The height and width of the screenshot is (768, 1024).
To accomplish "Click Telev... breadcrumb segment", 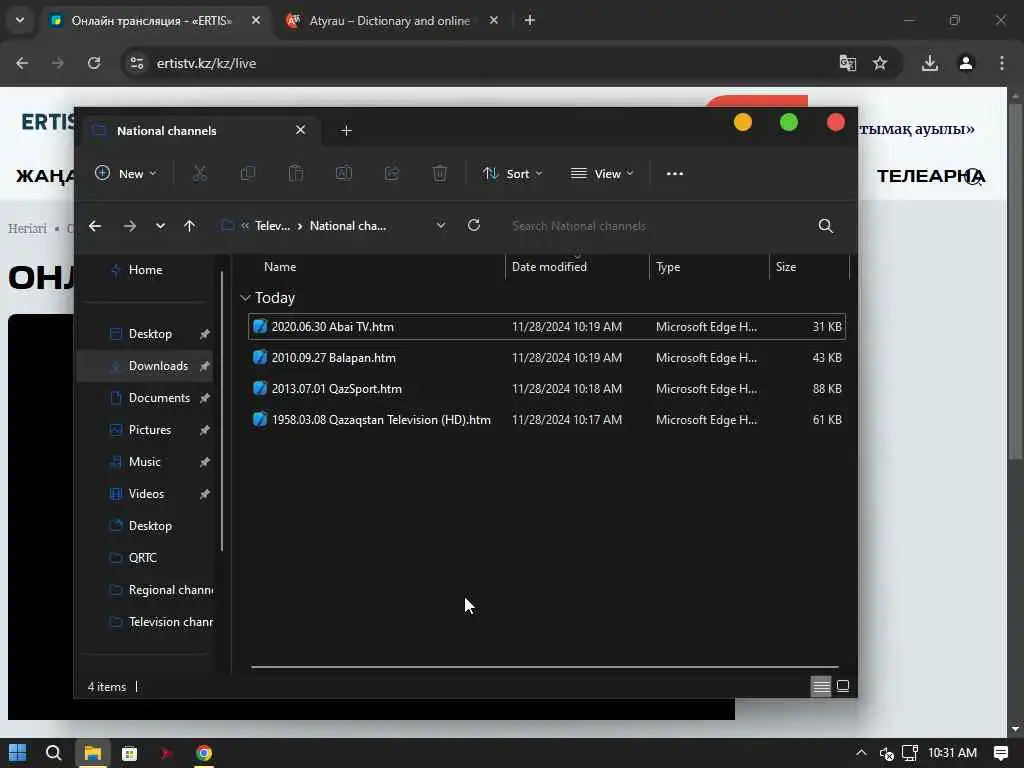I will [272, 226].
